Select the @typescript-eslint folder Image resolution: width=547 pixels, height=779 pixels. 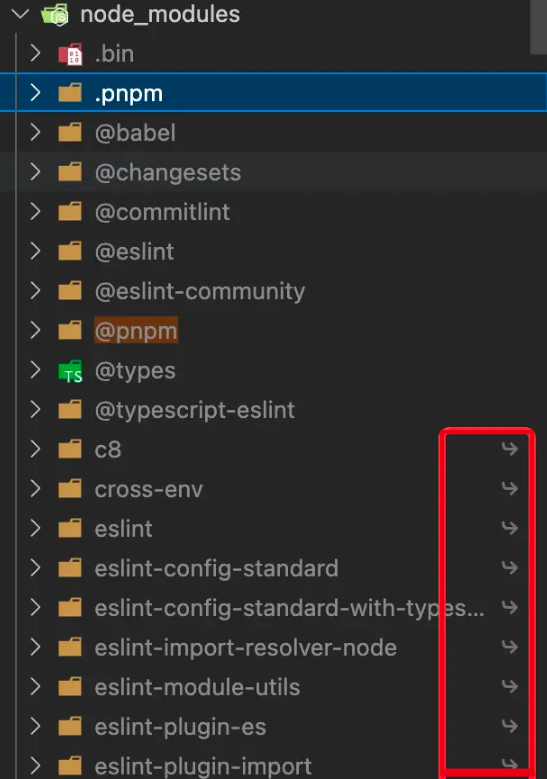273,410
